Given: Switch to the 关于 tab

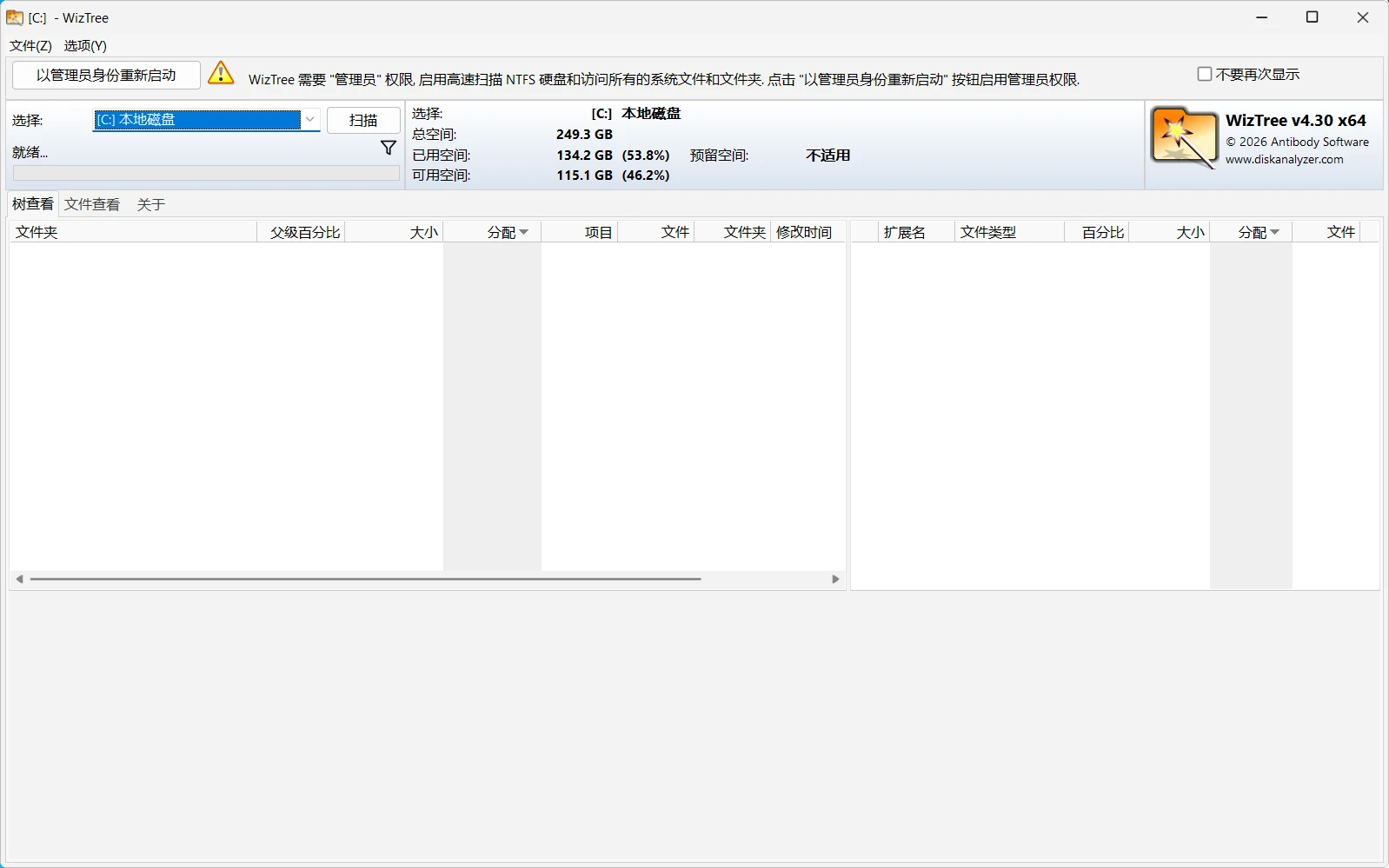Looking at the screenshot, I should pyautogui.click(x=151, y=204).
